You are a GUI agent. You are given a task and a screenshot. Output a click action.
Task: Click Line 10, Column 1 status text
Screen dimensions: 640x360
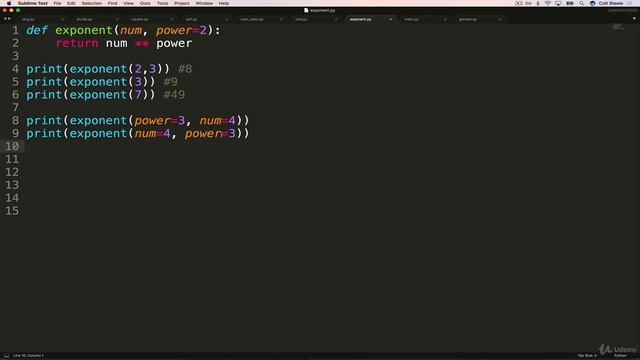click(x=28, y=356)
